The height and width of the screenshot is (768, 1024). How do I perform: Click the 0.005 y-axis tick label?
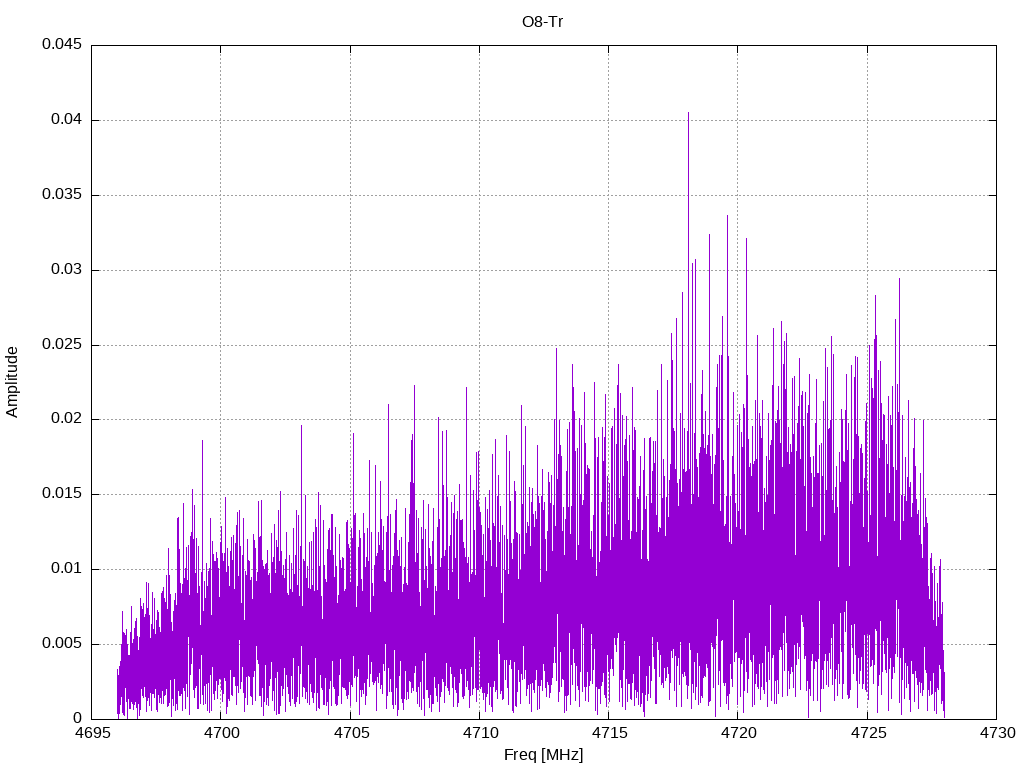tap(62, 644)
